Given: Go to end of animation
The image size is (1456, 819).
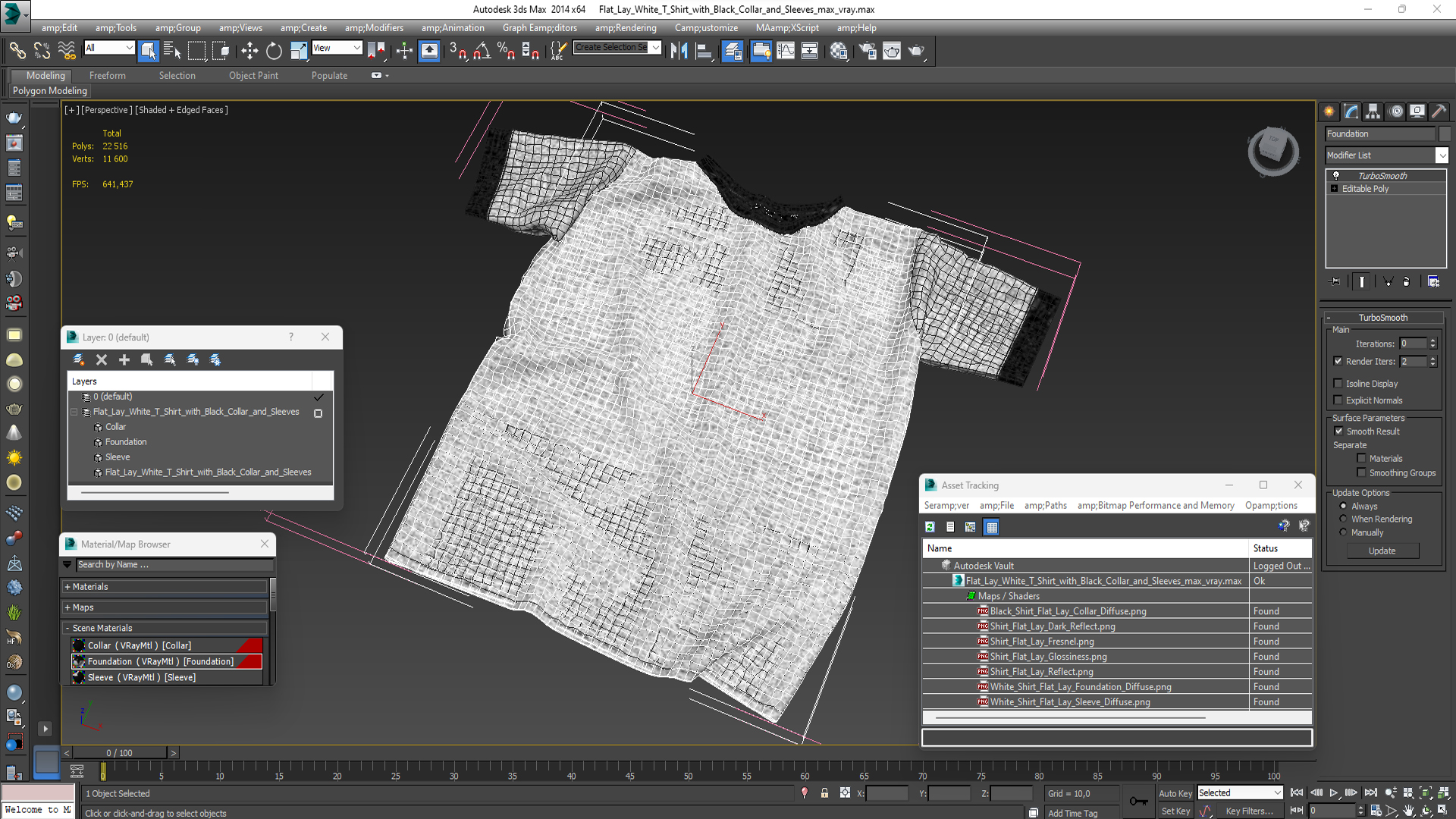Looking at the screenshot, I should [1370, 792].
